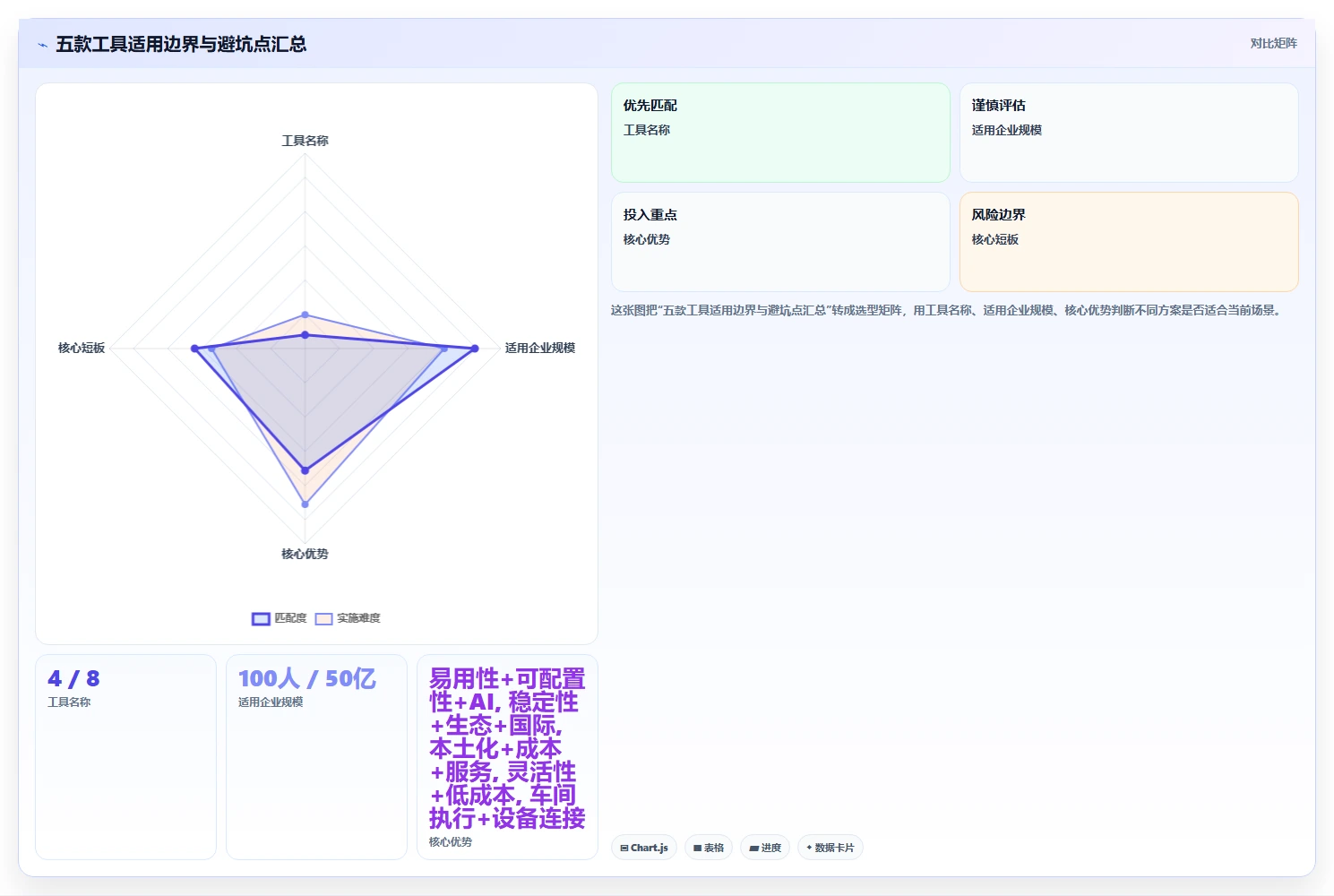Image resolution: width=1334 pixels, height=896 pixels.
Task: Click the 表格 tag chip
Action: point(709,848)
